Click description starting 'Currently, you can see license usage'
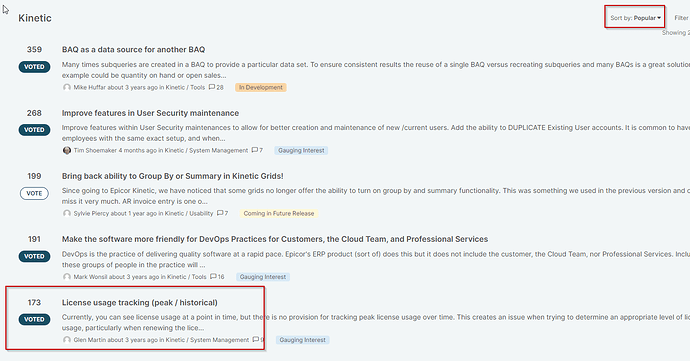The height and width of the screenshot is (361, 690). click(376, 322)
